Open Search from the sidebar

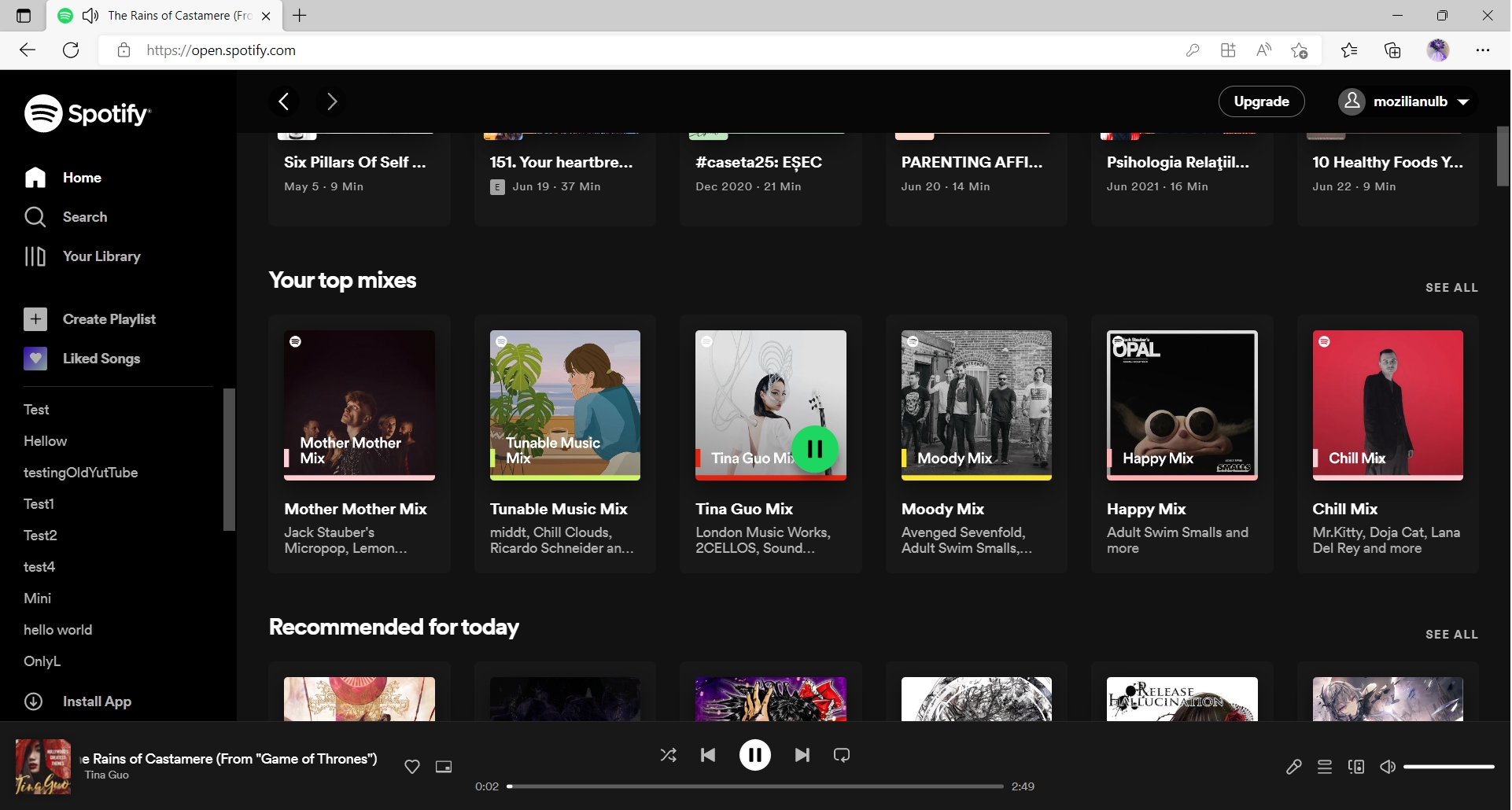pos(84,217)
